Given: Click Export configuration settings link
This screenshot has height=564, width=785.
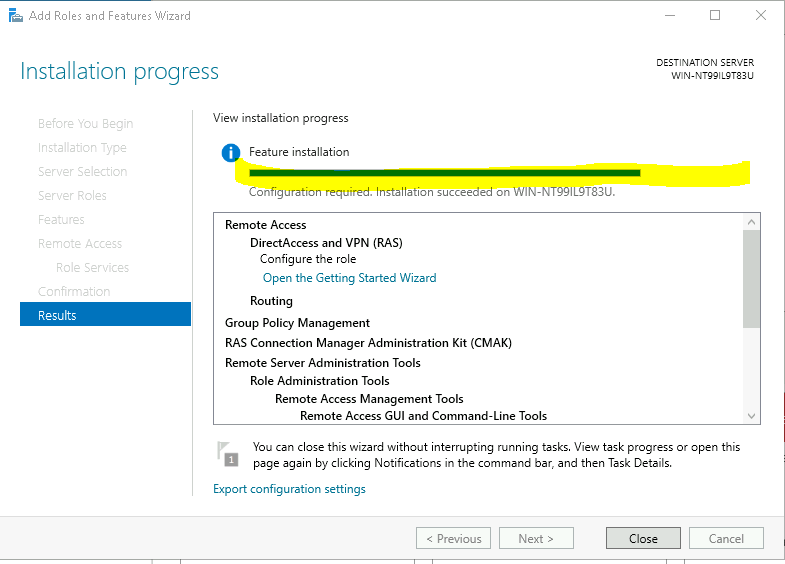Looking at the screenshot, I should click(x=289, y=489).
